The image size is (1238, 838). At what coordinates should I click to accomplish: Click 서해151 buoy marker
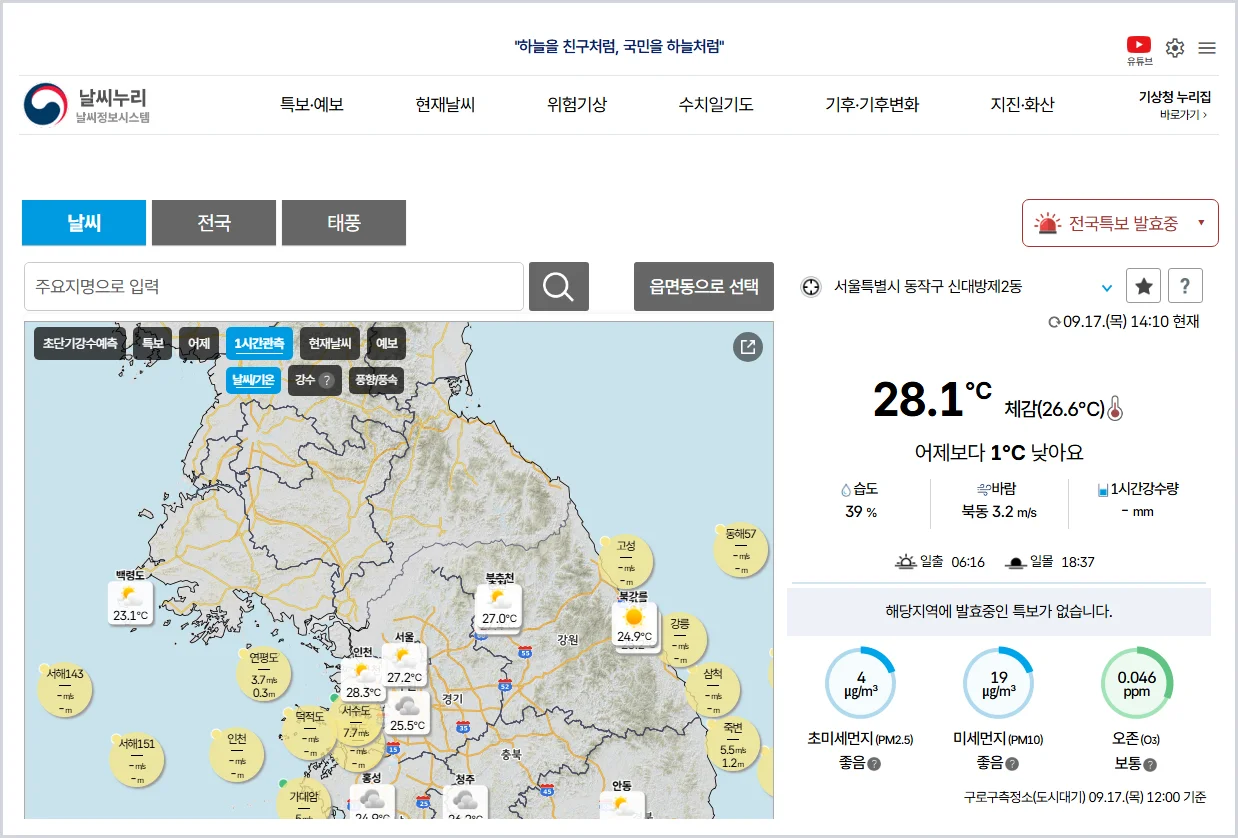[x=136, y=761]
